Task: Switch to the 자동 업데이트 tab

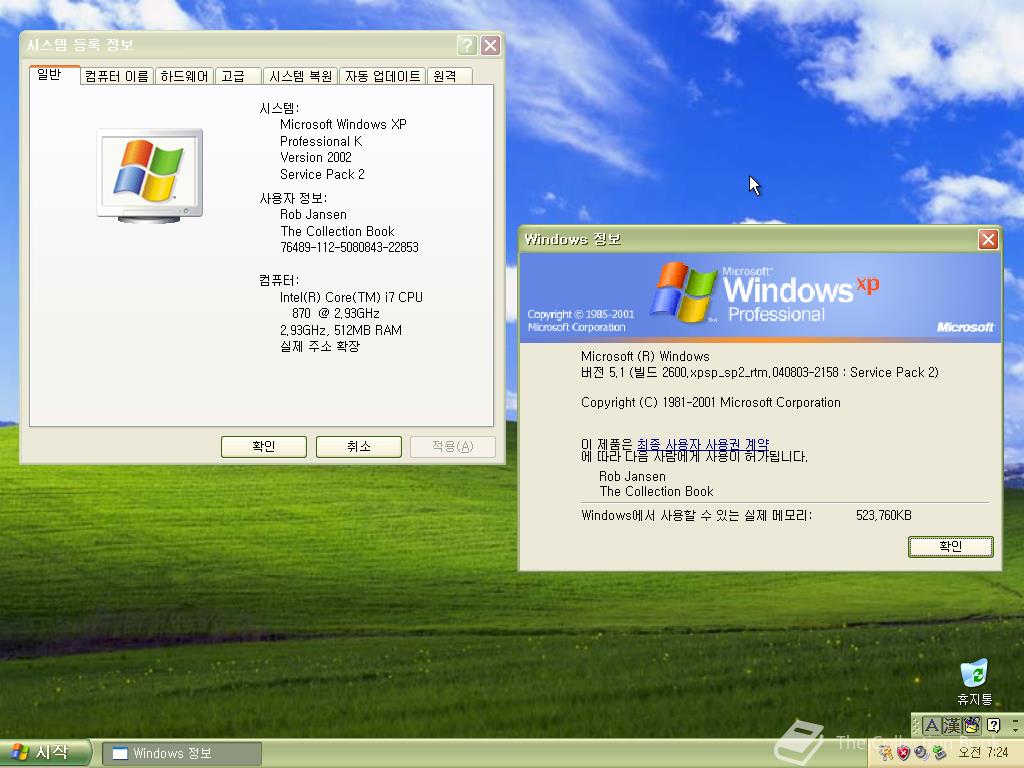Action: point(383,76)
